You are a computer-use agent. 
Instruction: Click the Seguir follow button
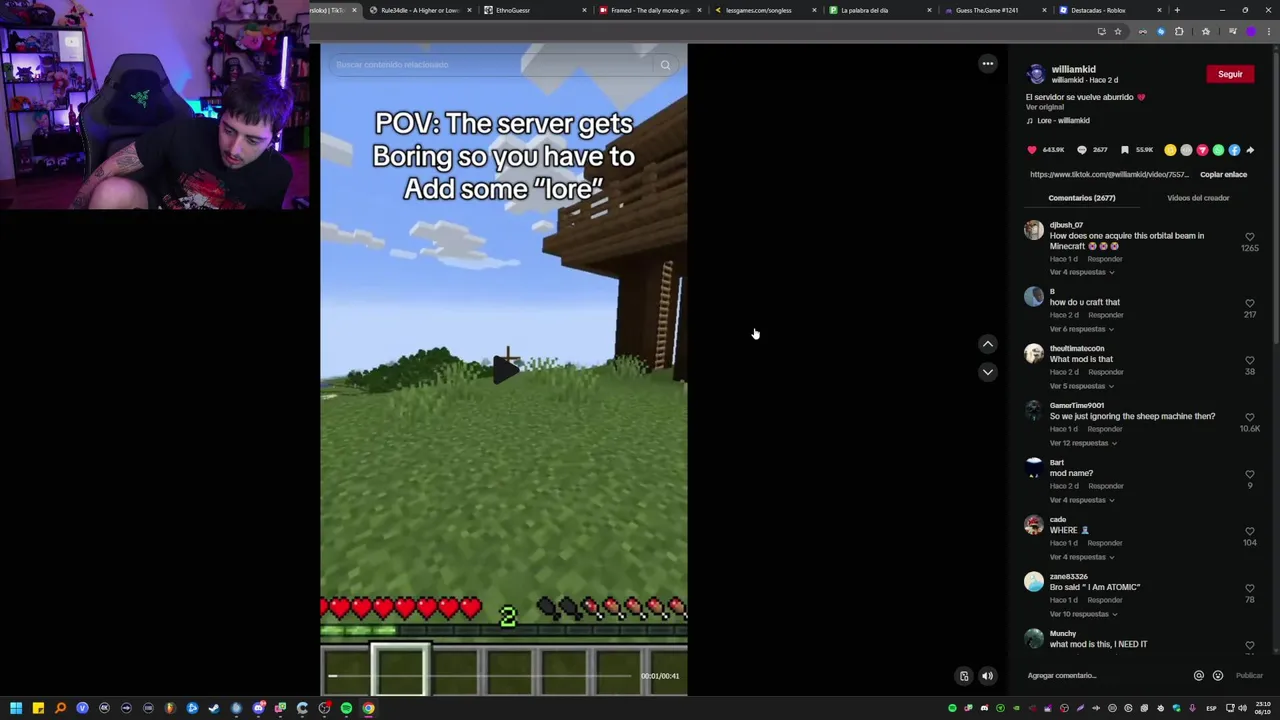[x=1230, y=74]
